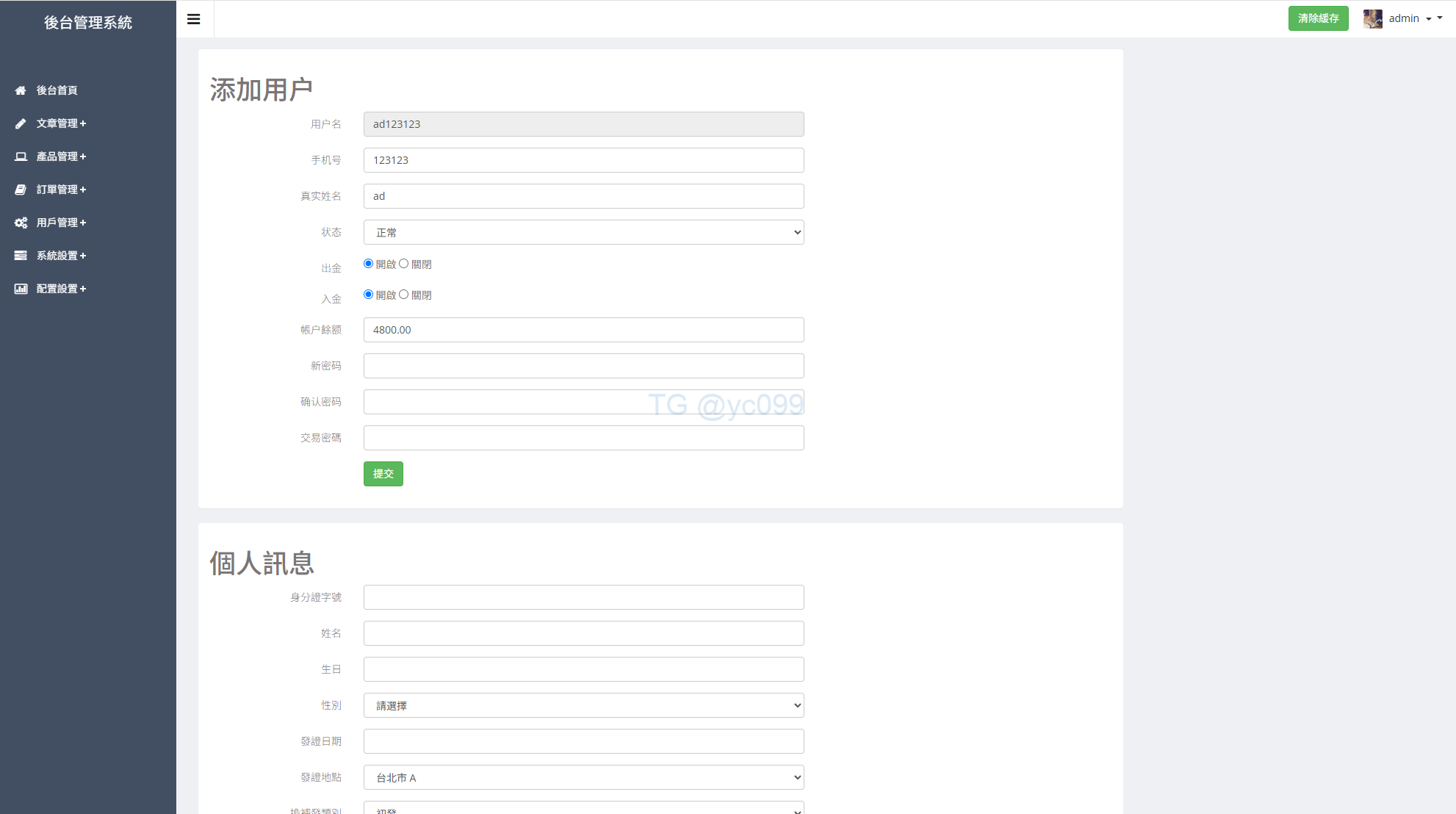
Task: Click the pencil icon for 文章管理
Action: 21,123
